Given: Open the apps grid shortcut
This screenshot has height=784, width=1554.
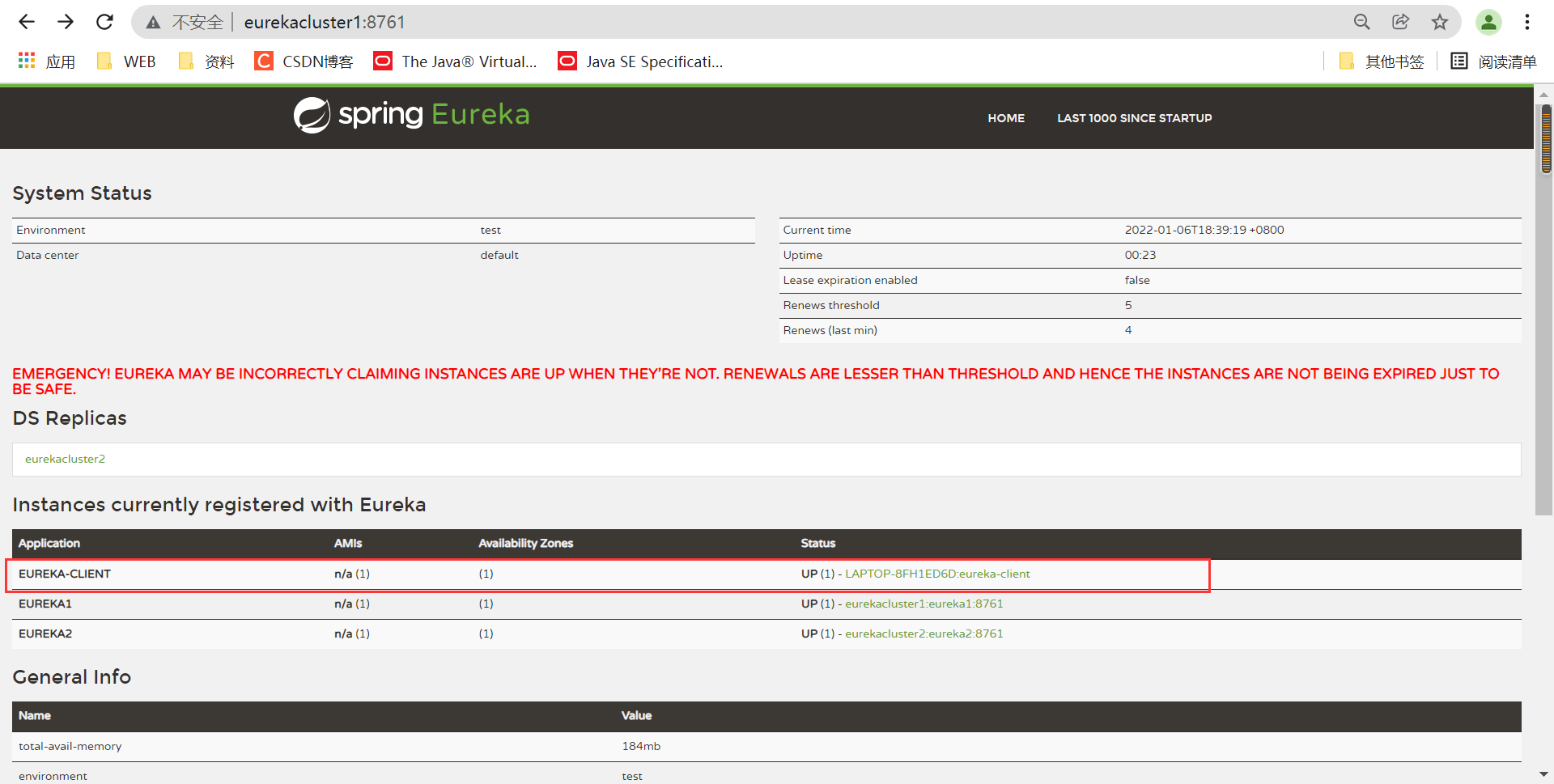Looking at the screenshot, I should [x=46, y=61].
